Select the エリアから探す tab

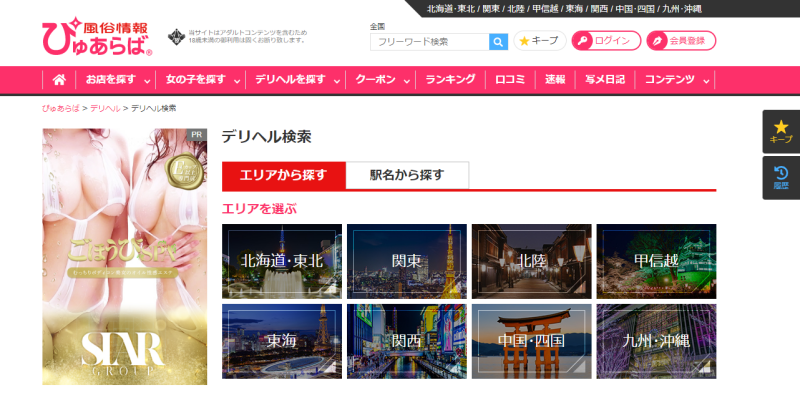coord(283,175)
